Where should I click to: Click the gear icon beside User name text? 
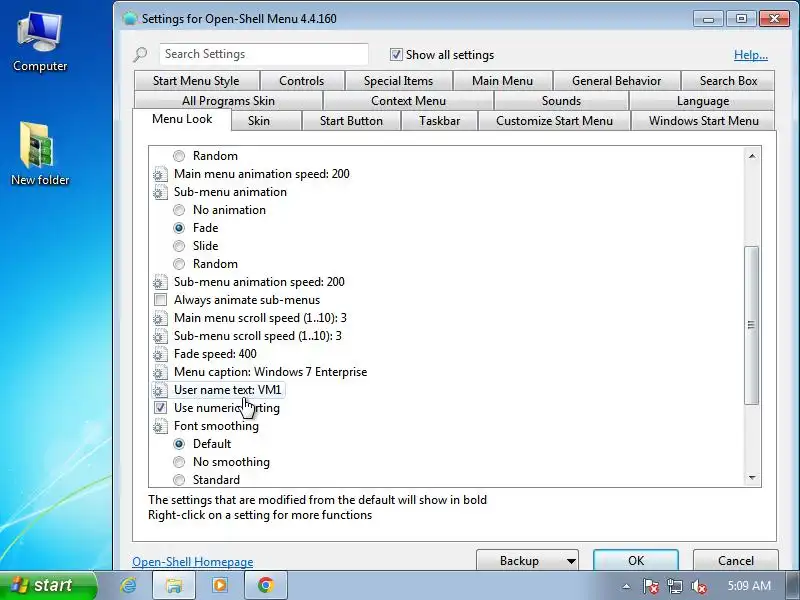coord(160,390)
